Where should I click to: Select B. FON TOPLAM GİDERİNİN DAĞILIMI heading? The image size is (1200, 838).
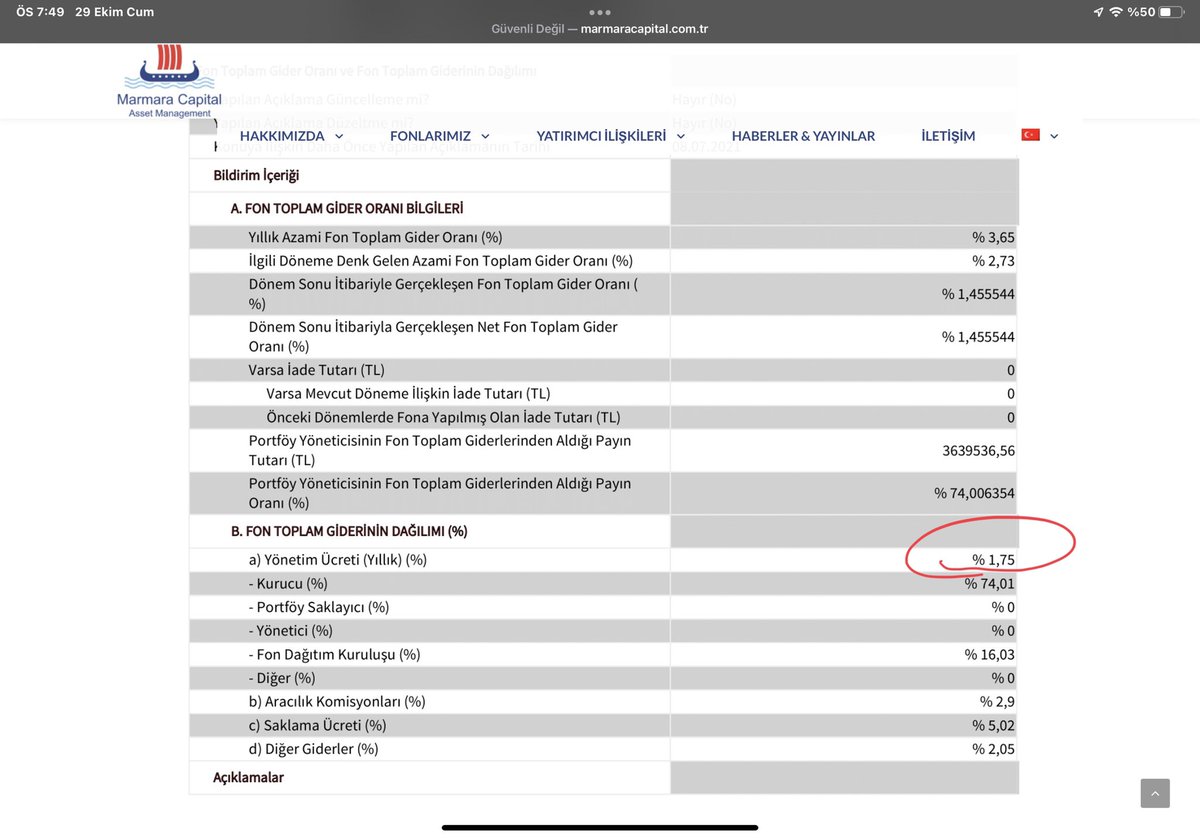point(349,531)
